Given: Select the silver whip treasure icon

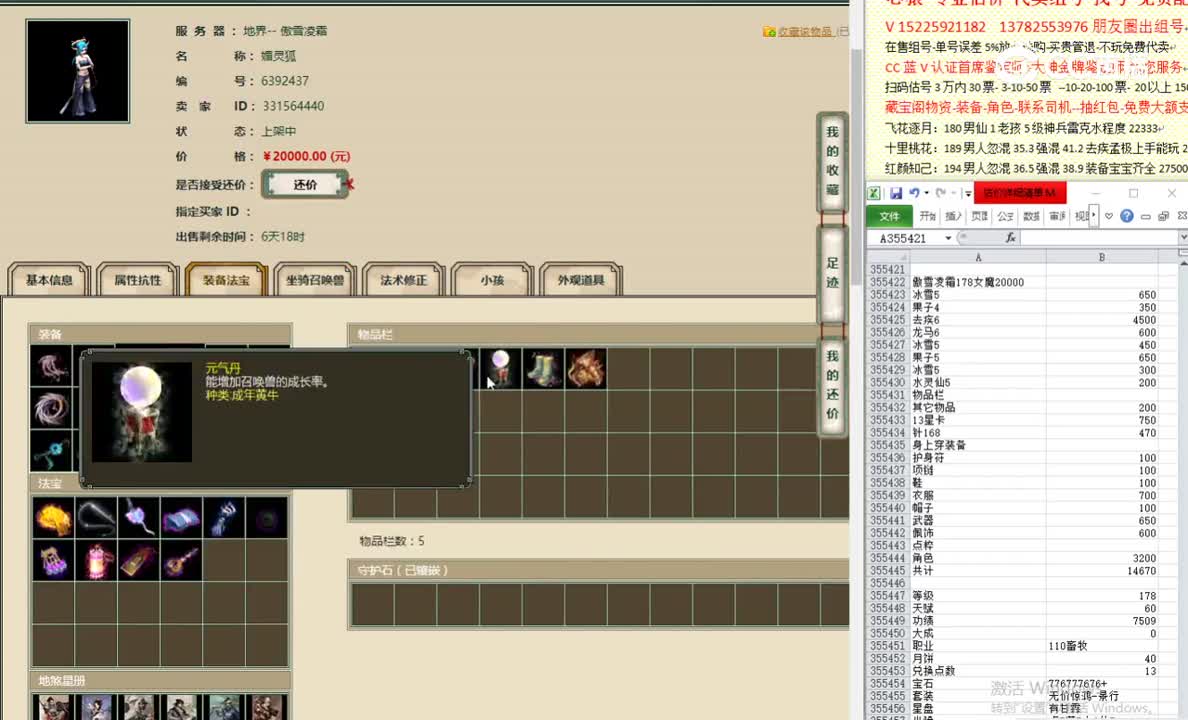Looking at the screenshot, I should coord(96,518).
